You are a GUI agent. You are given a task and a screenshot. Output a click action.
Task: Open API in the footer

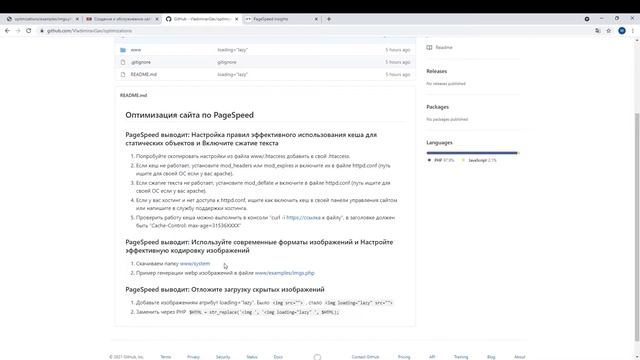(x=432, y=357)
